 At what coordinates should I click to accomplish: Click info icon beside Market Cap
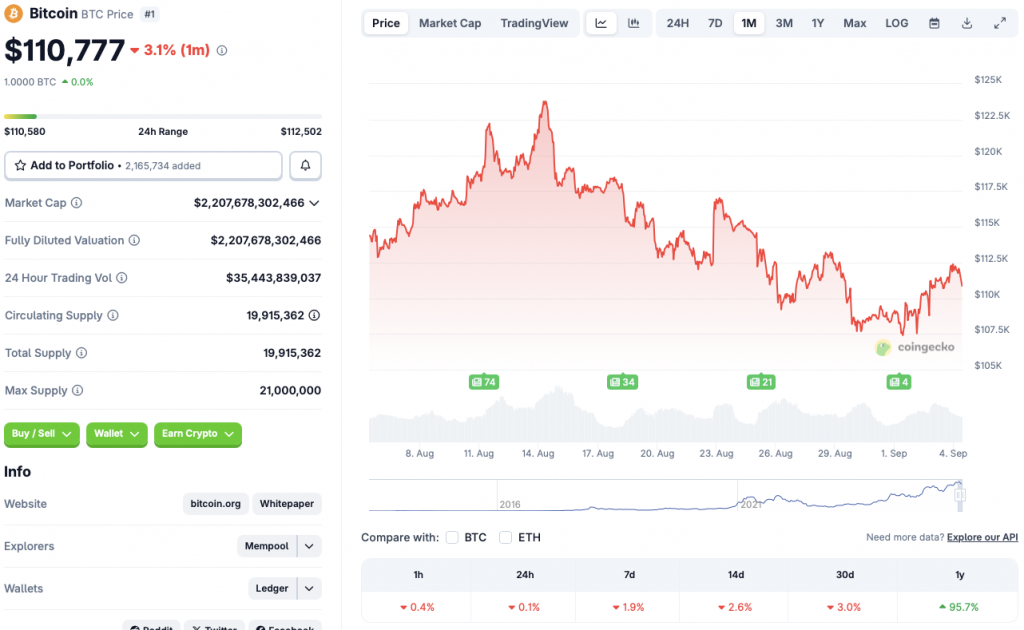(77, 203)
